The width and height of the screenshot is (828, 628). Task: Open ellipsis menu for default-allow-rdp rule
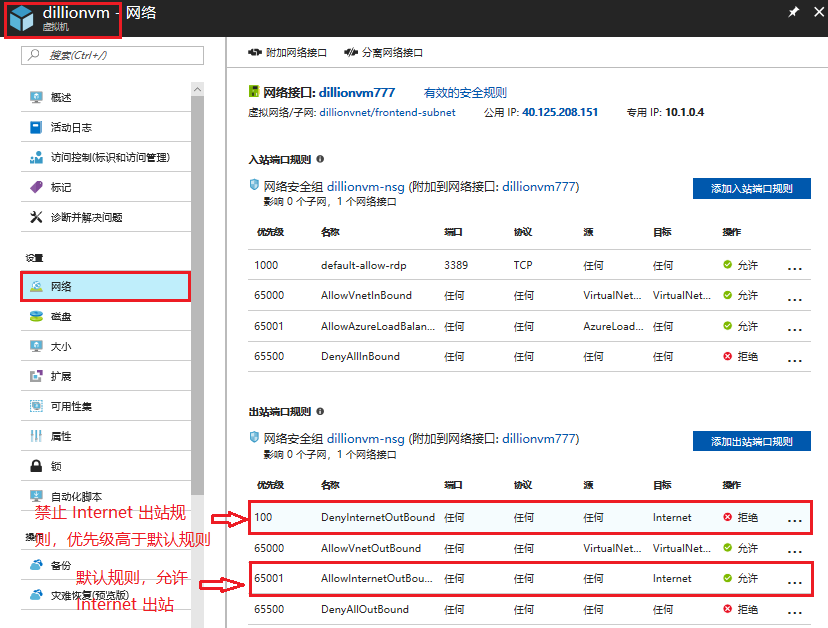[x=795, y=268]
